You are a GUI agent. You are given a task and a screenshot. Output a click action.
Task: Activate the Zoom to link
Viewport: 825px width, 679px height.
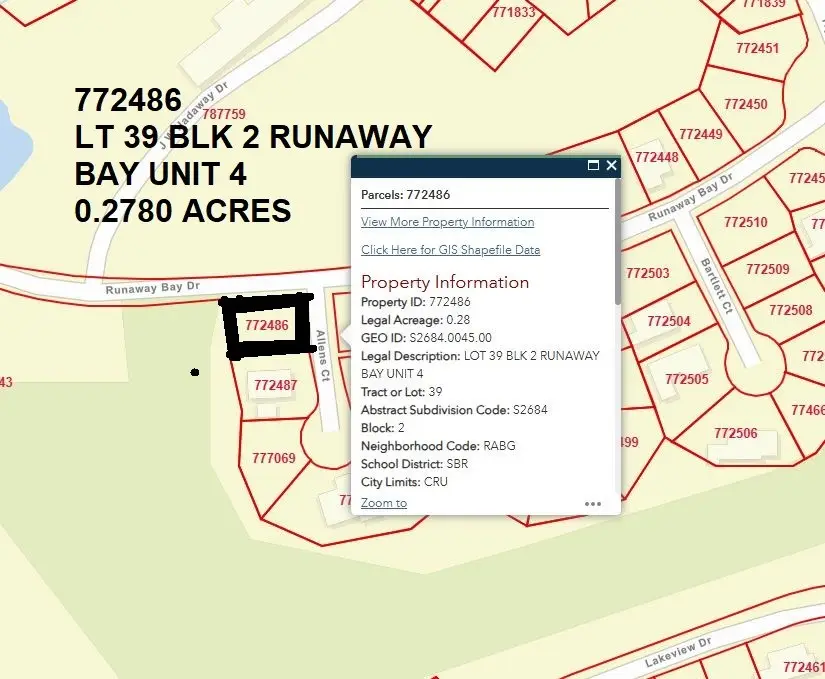tap(383, 503)
